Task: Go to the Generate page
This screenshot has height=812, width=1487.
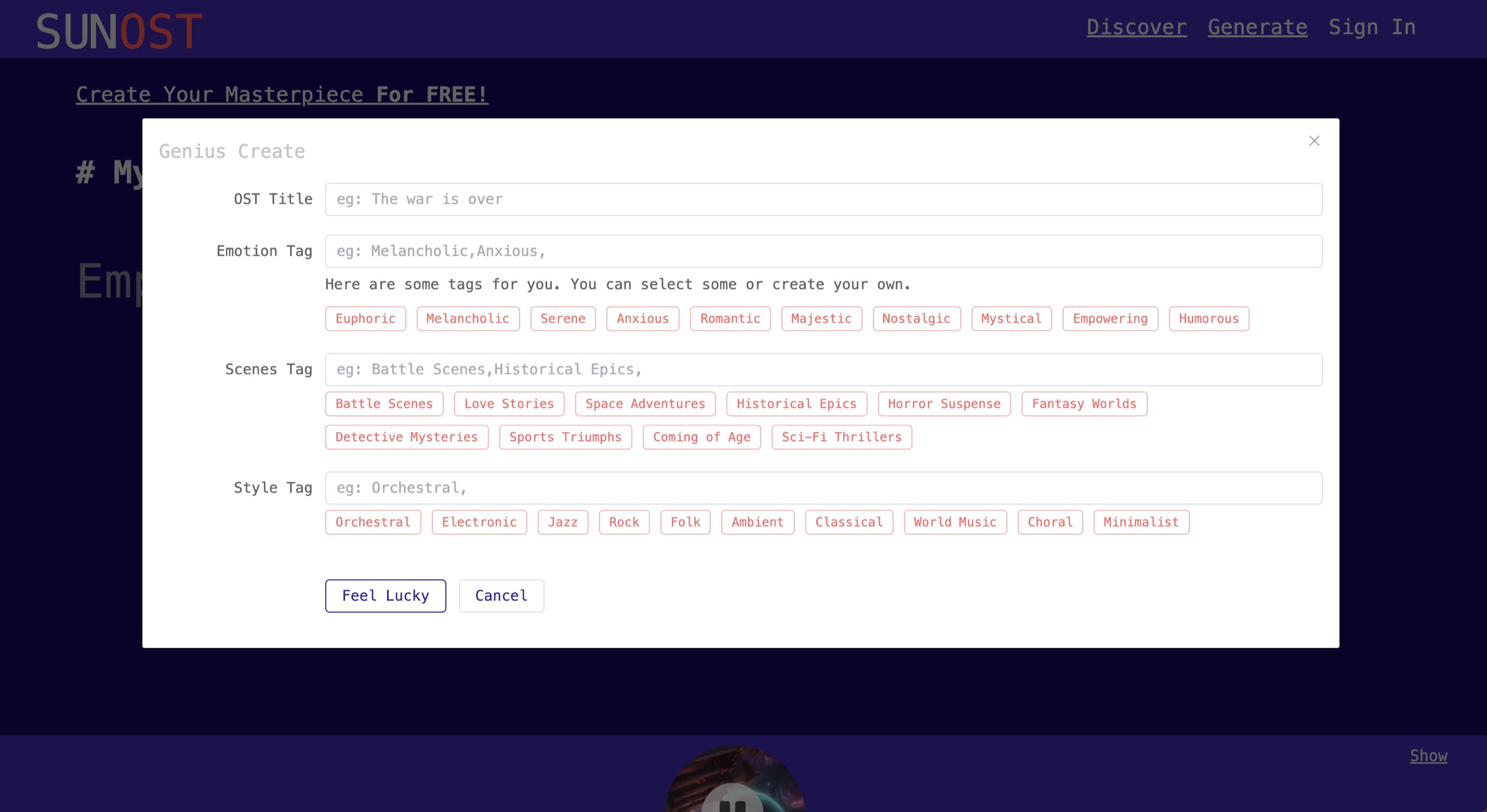Action: [x=1257, y=27]
